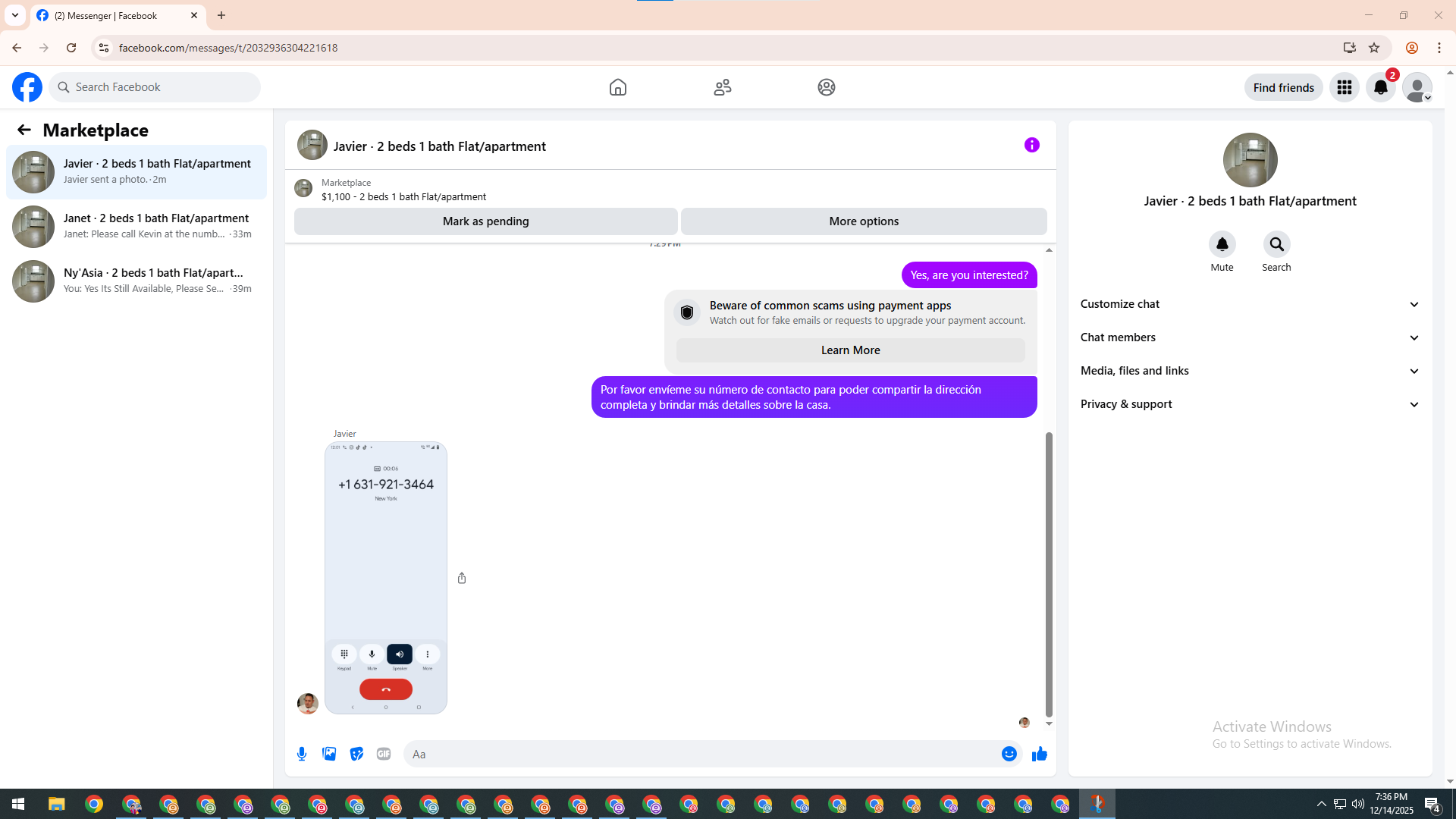Open the Ny'Asia apartment conversation
The image size is (1456, 819).
click(x=136, y=281)
